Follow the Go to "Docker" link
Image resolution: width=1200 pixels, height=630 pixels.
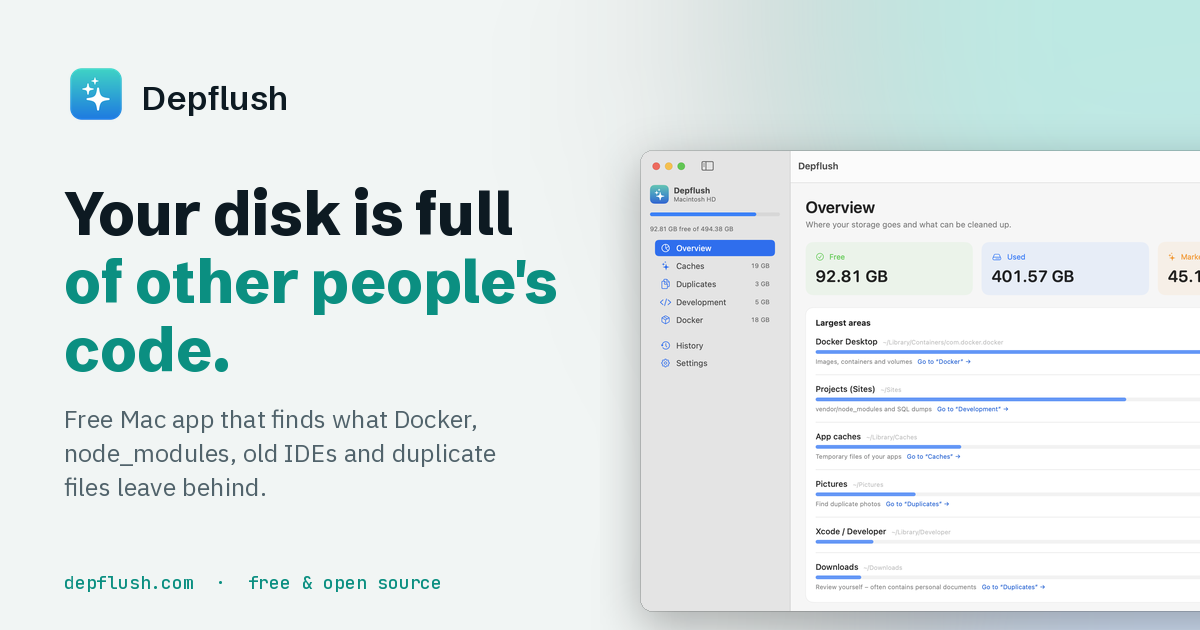[x=944, y=361]
